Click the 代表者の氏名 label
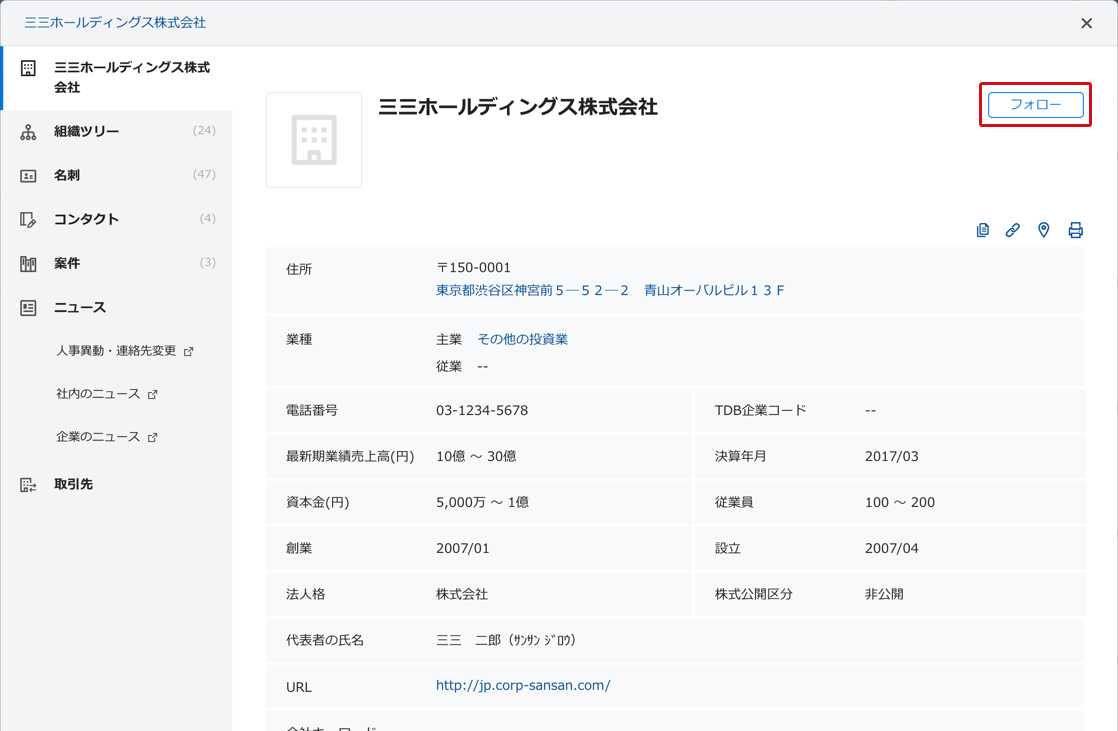1118x731 pixels. 325,640
